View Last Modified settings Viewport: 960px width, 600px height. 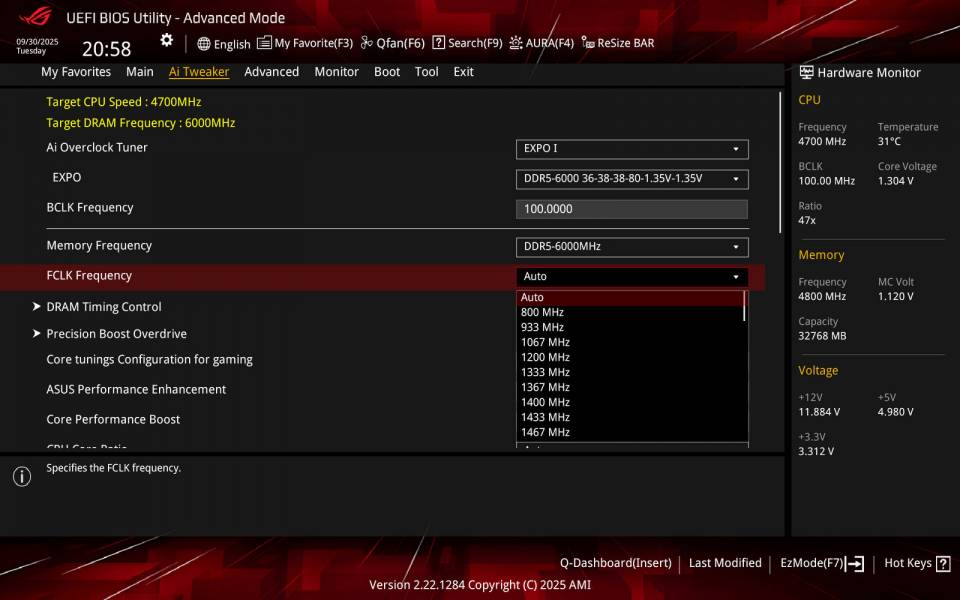point(725,563)
